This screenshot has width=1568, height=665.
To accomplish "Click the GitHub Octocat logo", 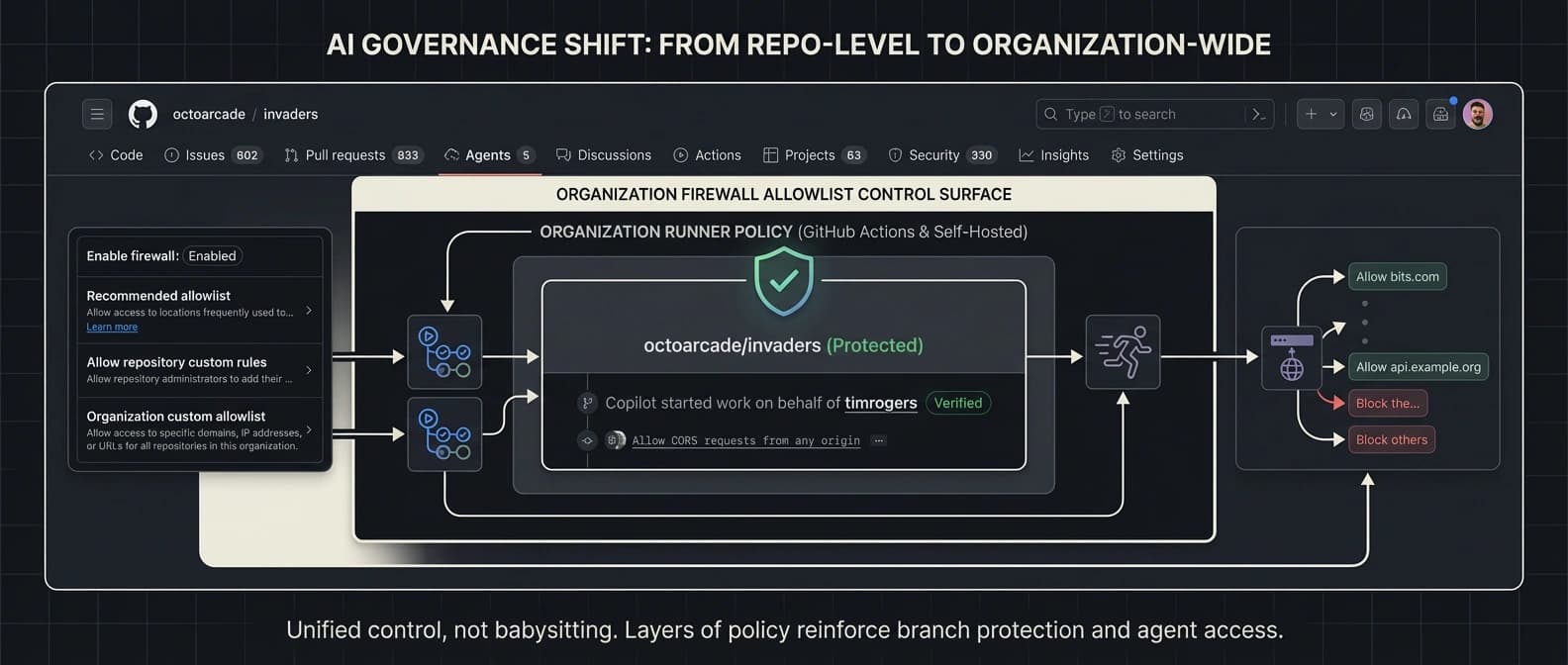I will [144, 114].
